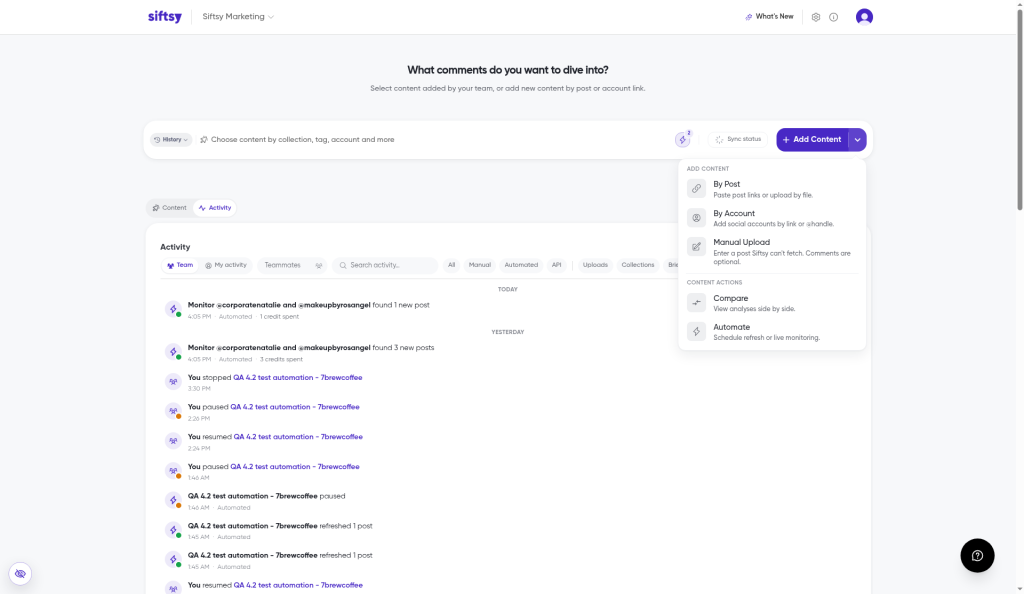Click the By Post link icon
Image resolution: width=1024 pixels, height=594 pixels.
696,189
